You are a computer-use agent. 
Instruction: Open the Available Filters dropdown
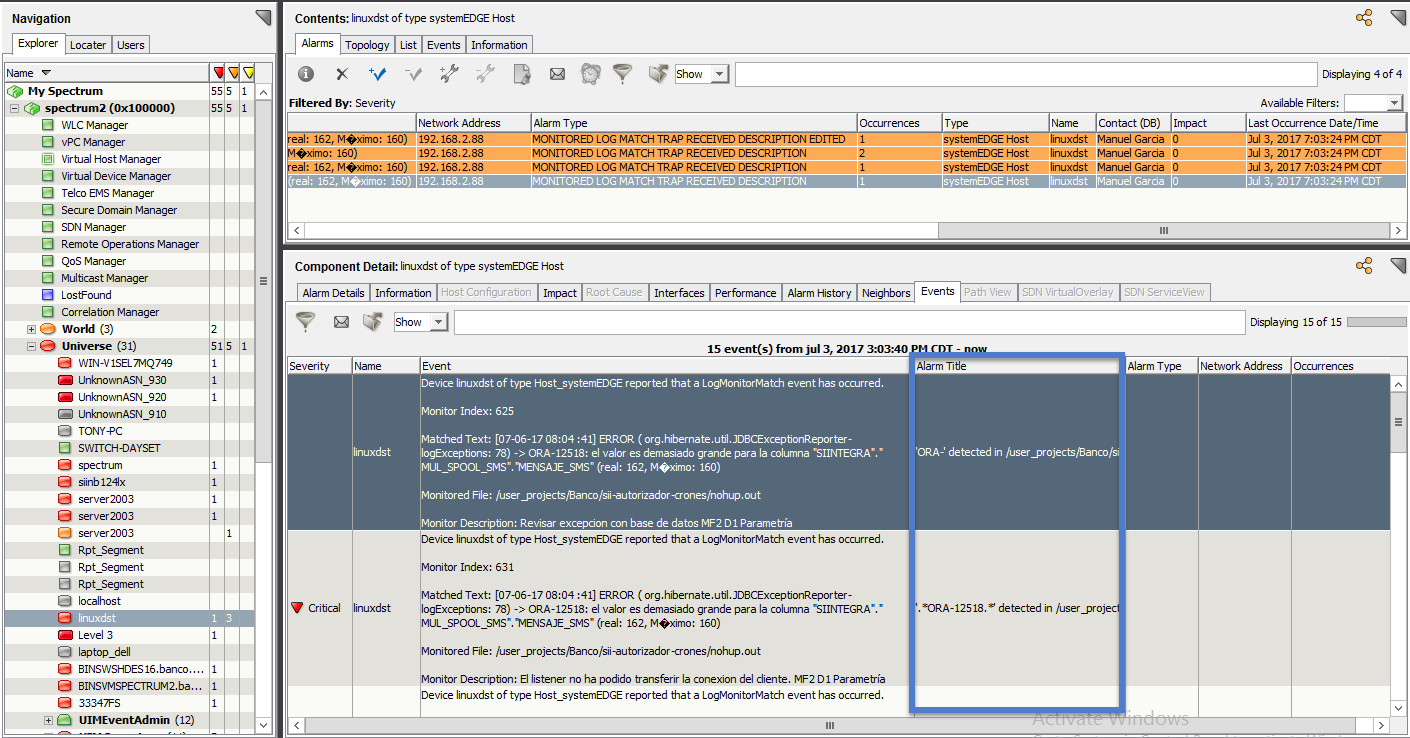pos(1373,103)
